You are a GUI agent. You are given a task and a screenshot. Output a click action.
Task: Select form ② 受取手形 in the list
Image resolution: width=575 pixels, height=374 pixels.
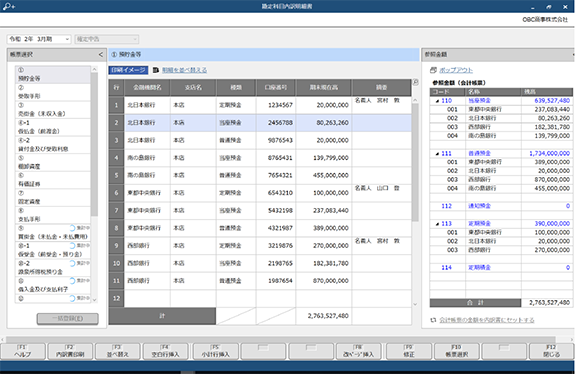pos(53,92)
